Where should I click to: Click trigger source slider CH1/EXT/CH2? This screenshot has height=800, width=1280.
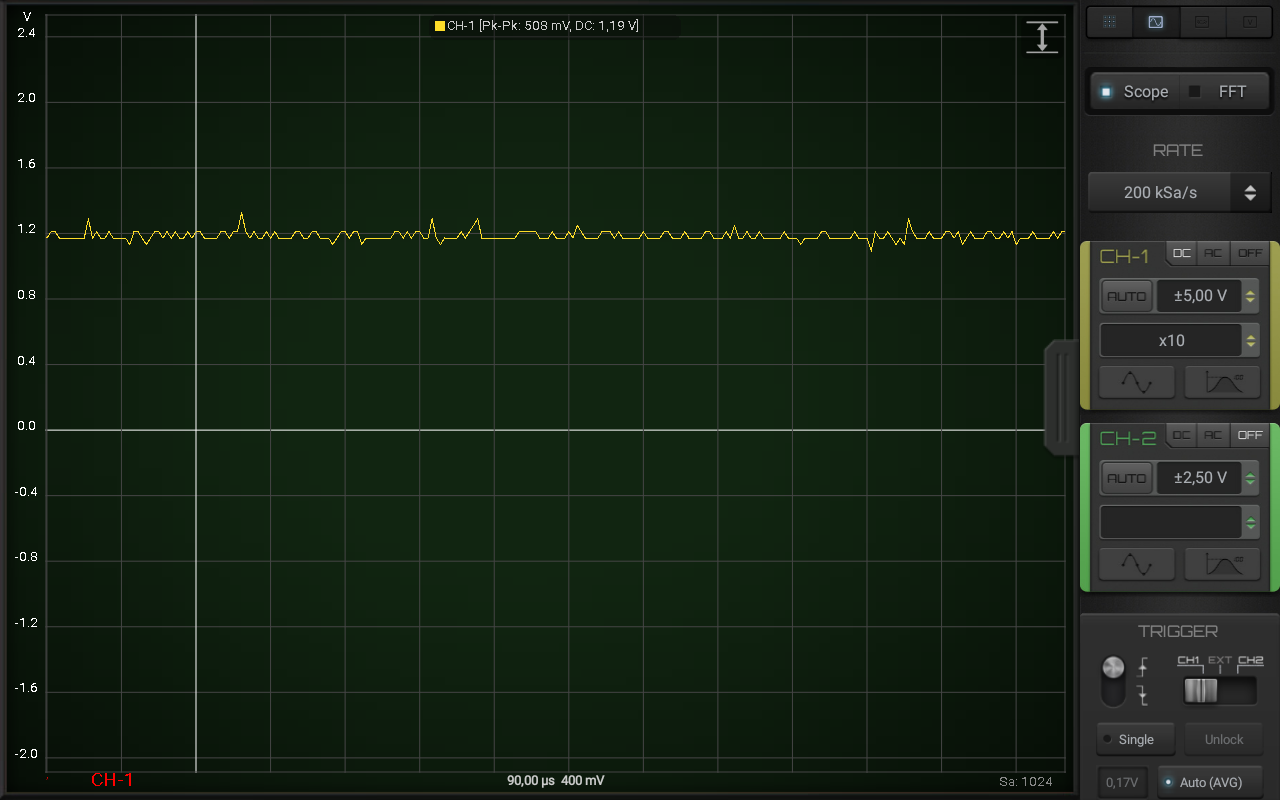point(1219,691)
